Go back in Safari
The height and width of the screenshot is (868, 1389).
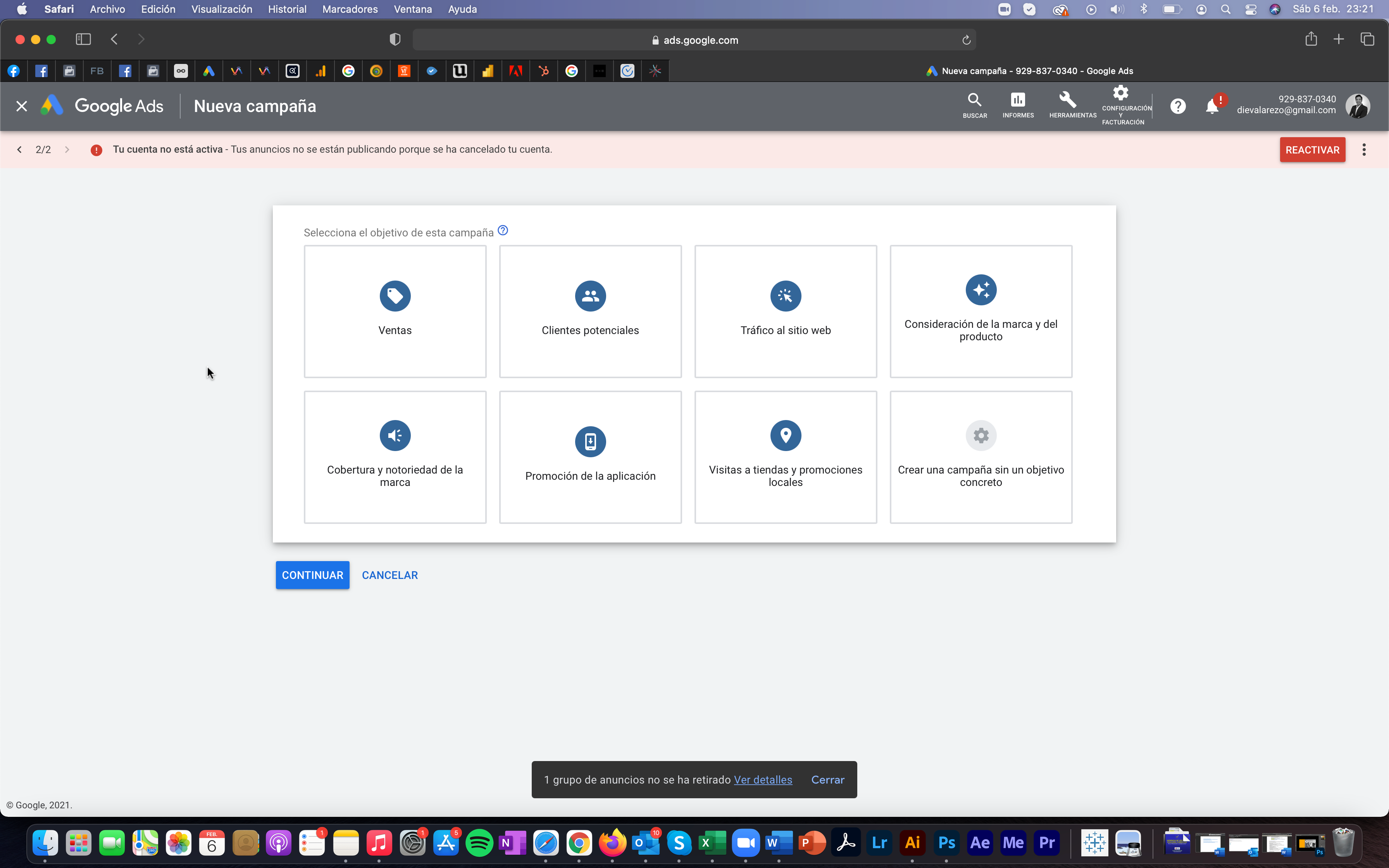(x=114, y=39)
